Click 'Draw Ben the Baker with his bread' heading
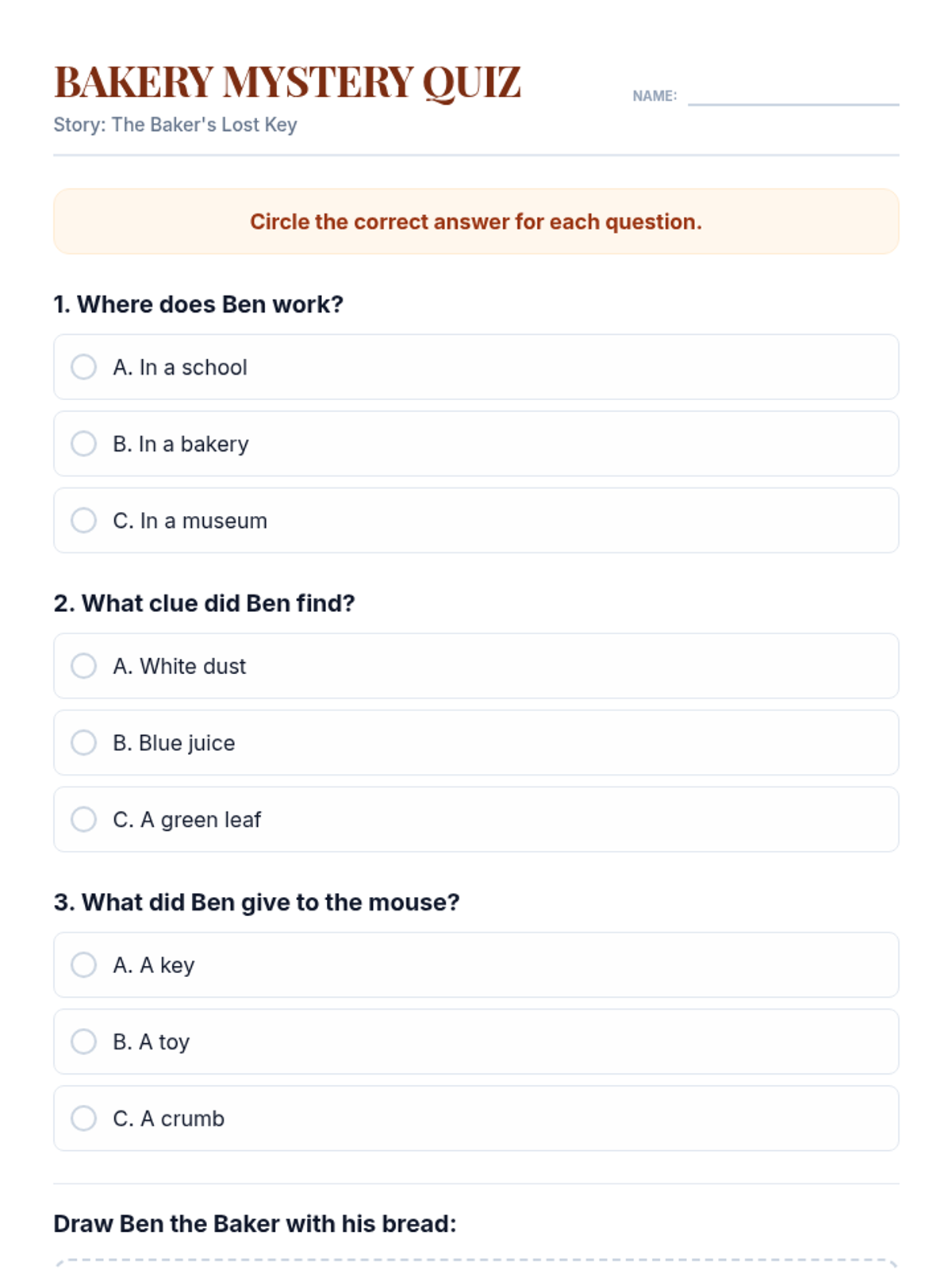 (255, 1223)
